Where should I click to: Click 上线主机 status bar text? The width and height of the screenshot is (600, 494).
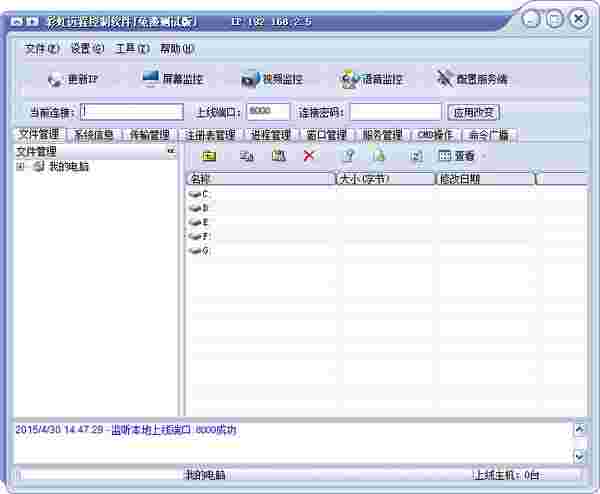click(x=507, y=476)
